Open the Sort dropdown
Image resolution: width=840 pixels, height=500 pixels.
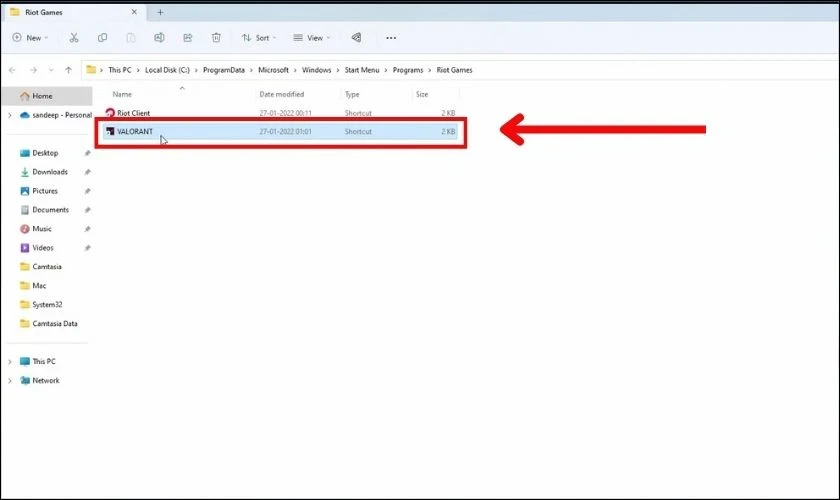259,38
